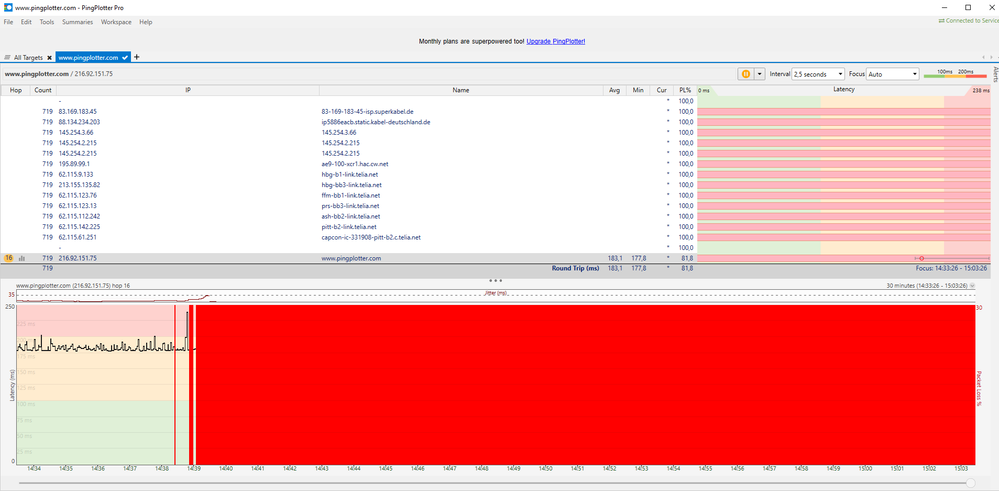Click the Connected to Service status indicator
Screen dimensions: 999x491
tap(968, 20)
